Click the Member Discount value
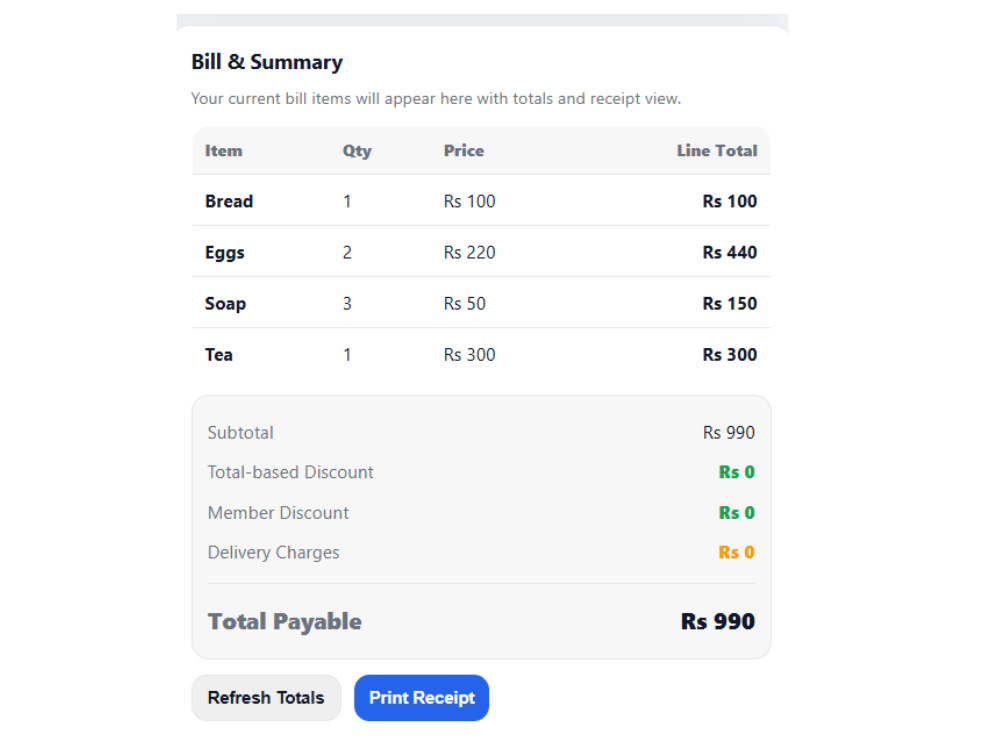This screenshot has width=1000, height=750. point(737,513)
